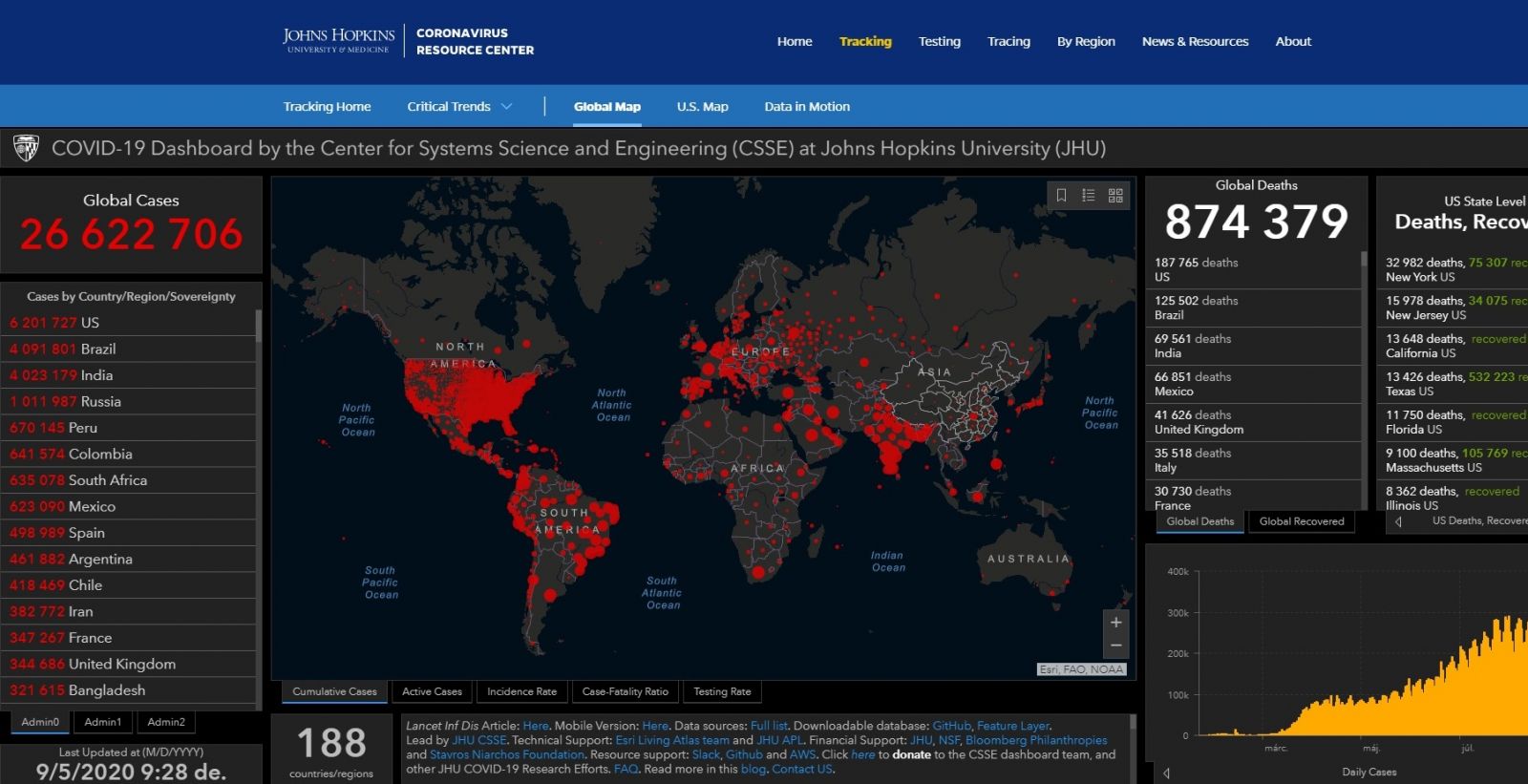The width and height of the screenshot is (1528, 784).
Task: Select Brazil in the cases by country list
Action: coord(97,350)
